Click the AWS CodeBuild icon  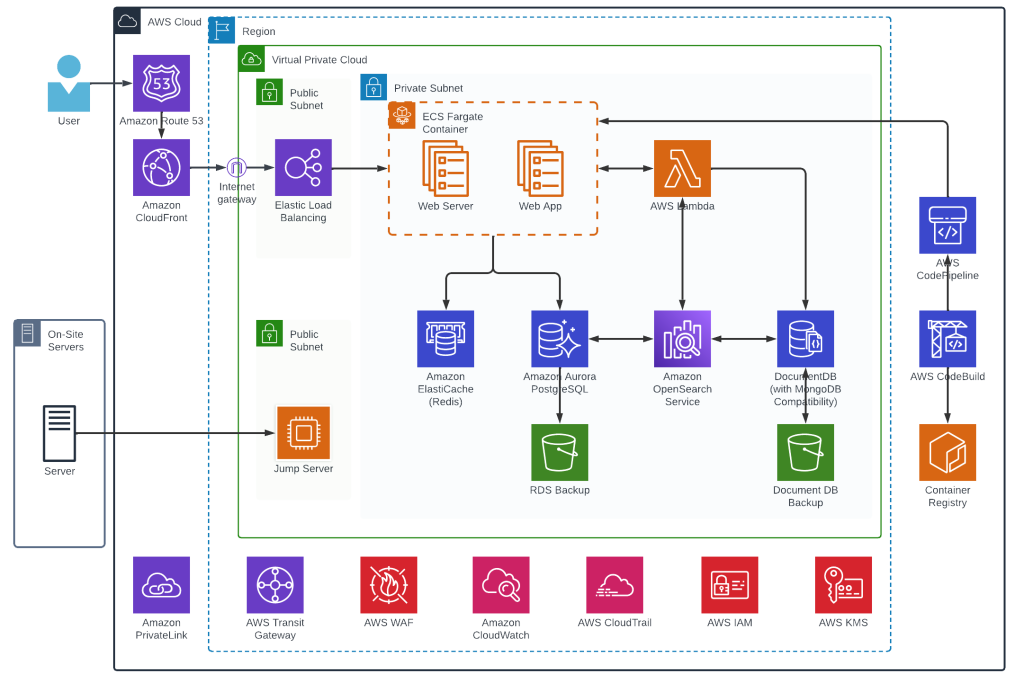(946, 338)
